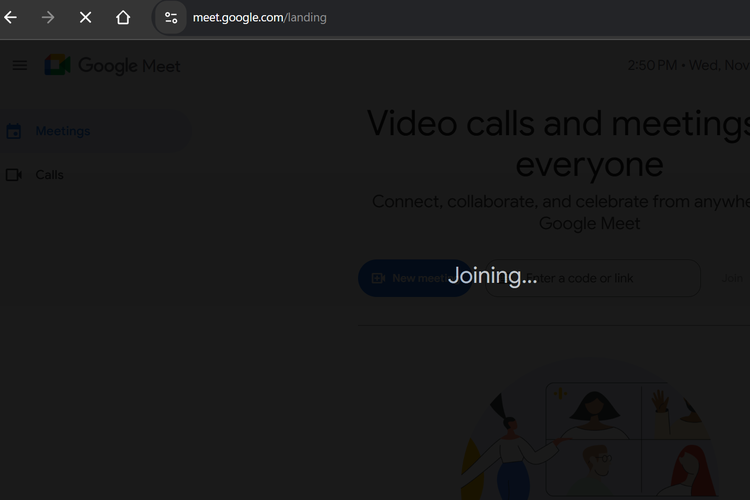Click the meet.google.com/landing address bar

259,18
